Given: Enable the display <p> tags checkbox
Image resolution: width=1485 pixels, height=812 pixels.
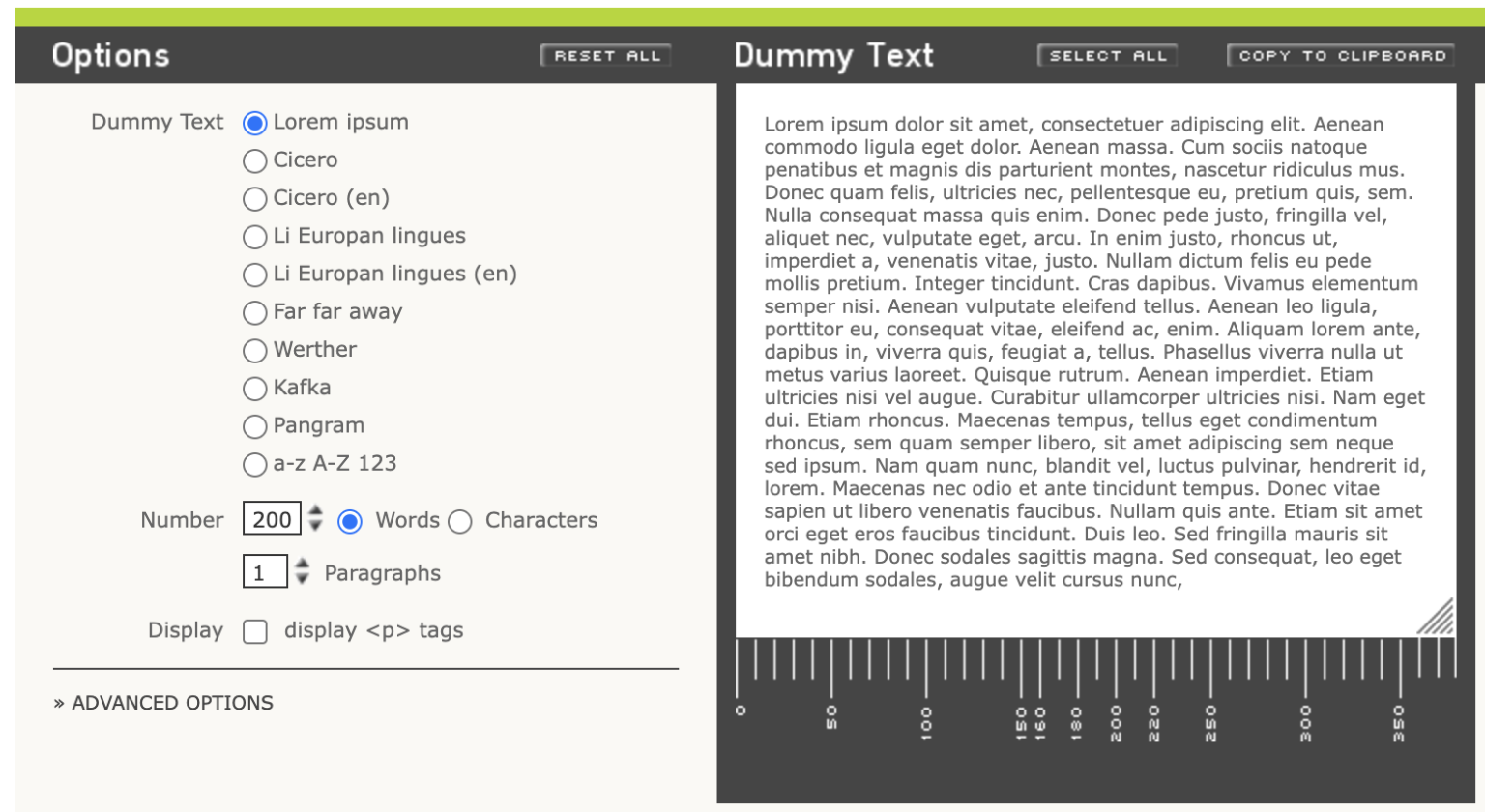Looking at the screenshot, I should point(255,631).
